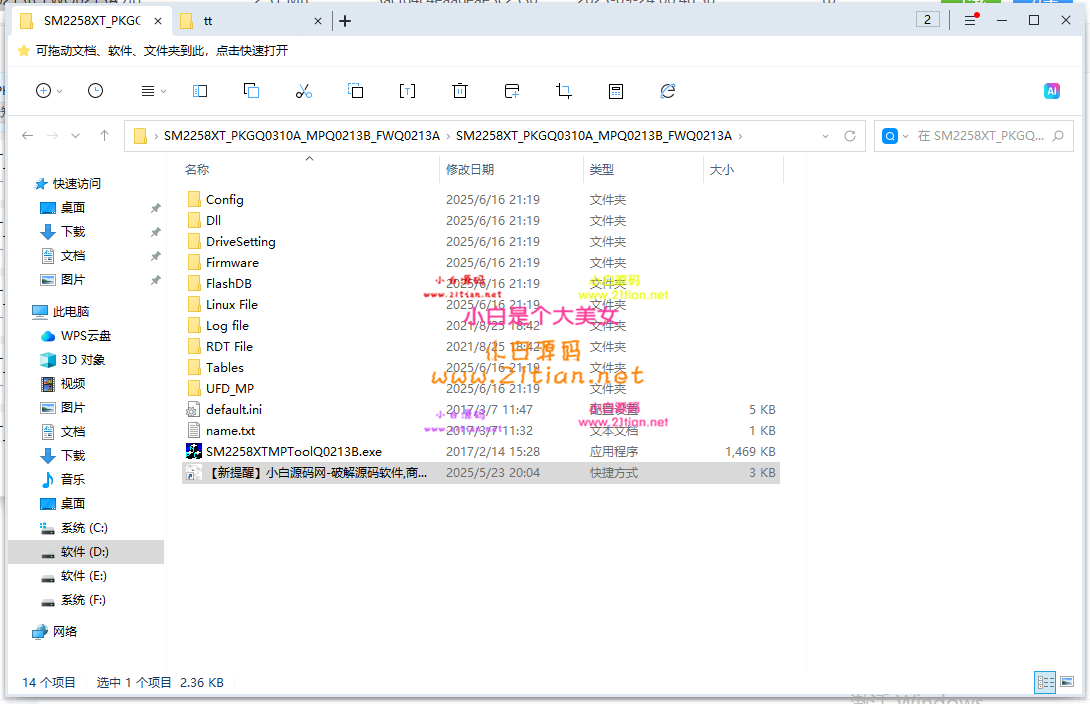Toggle the preview pane icon in toolbar
The height and width of the screenshot is (704, 1090).
point(200,91)
